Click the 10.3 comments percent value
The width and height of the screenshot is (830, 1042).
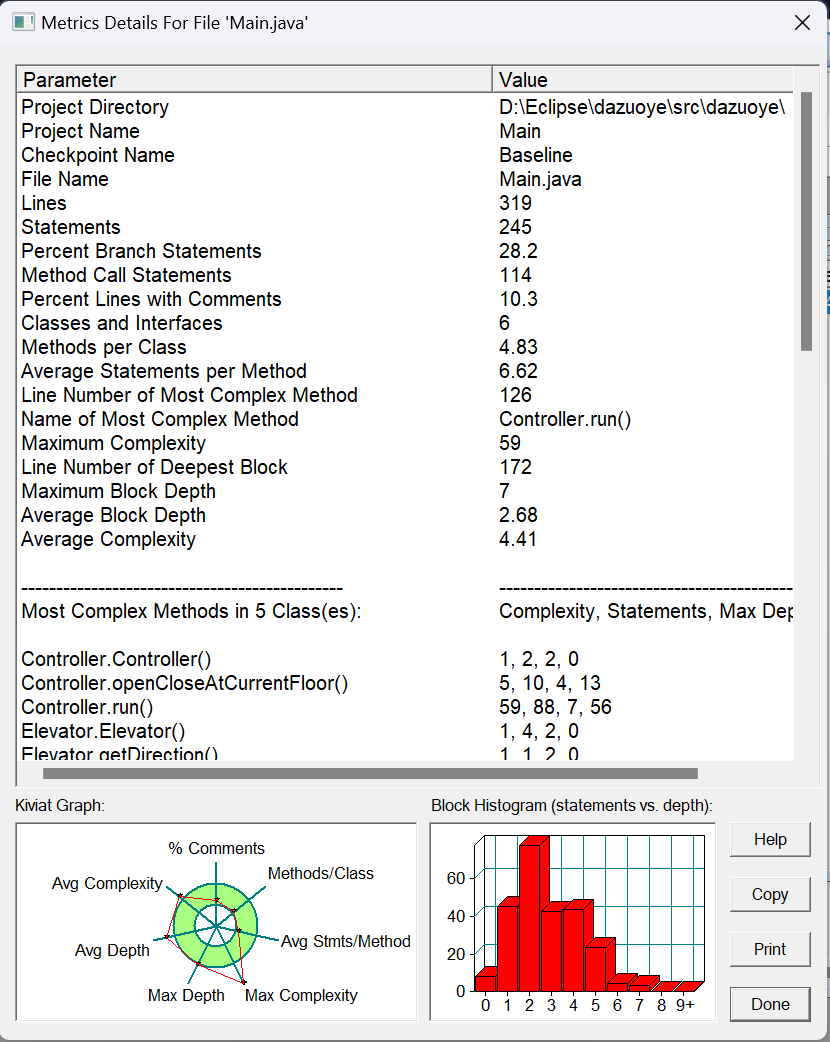click(x=518, y=299)
